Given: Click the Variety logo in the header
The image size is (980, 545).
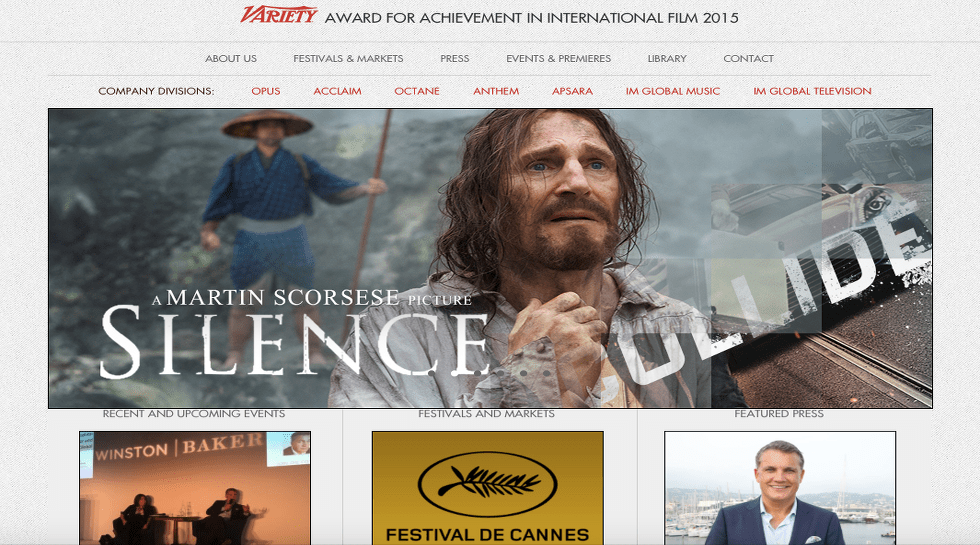Looking at the screenshot, I should (279, 15).
